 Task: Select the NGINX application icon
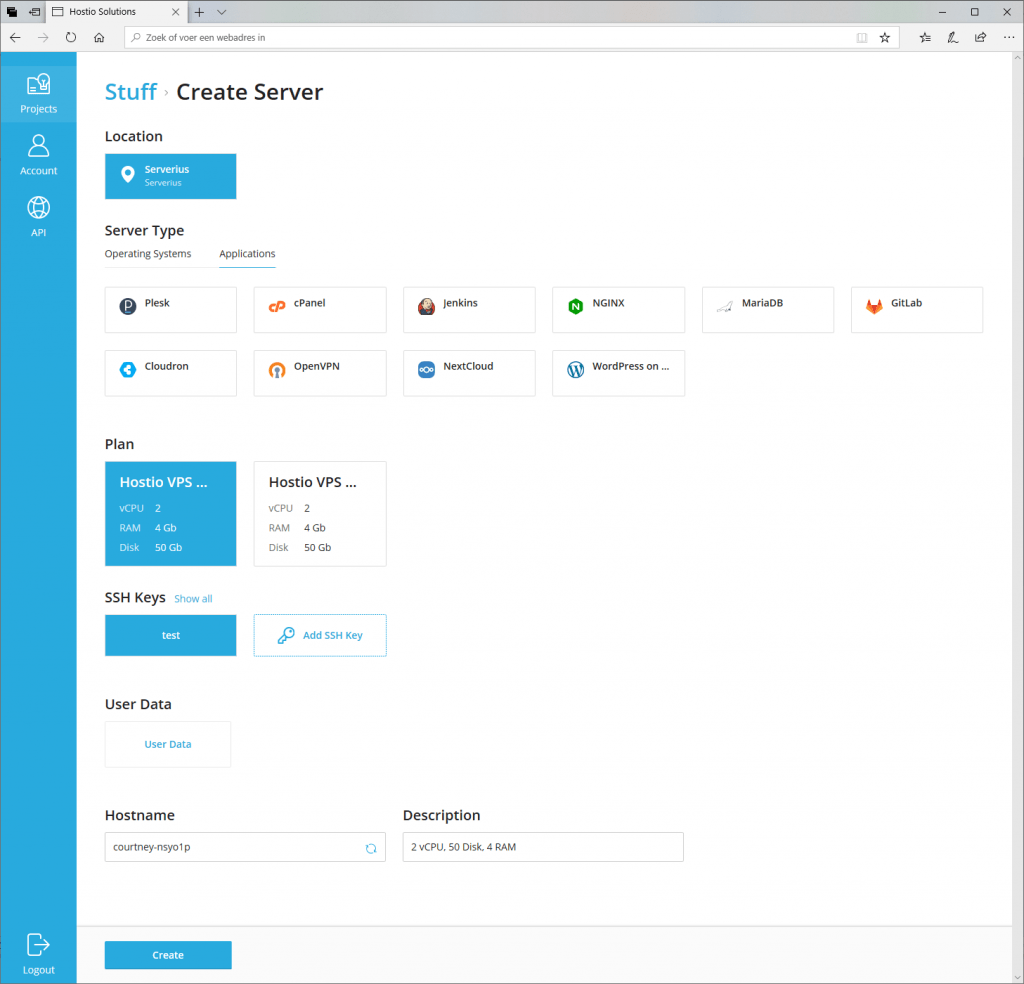(x=575, y=306)
